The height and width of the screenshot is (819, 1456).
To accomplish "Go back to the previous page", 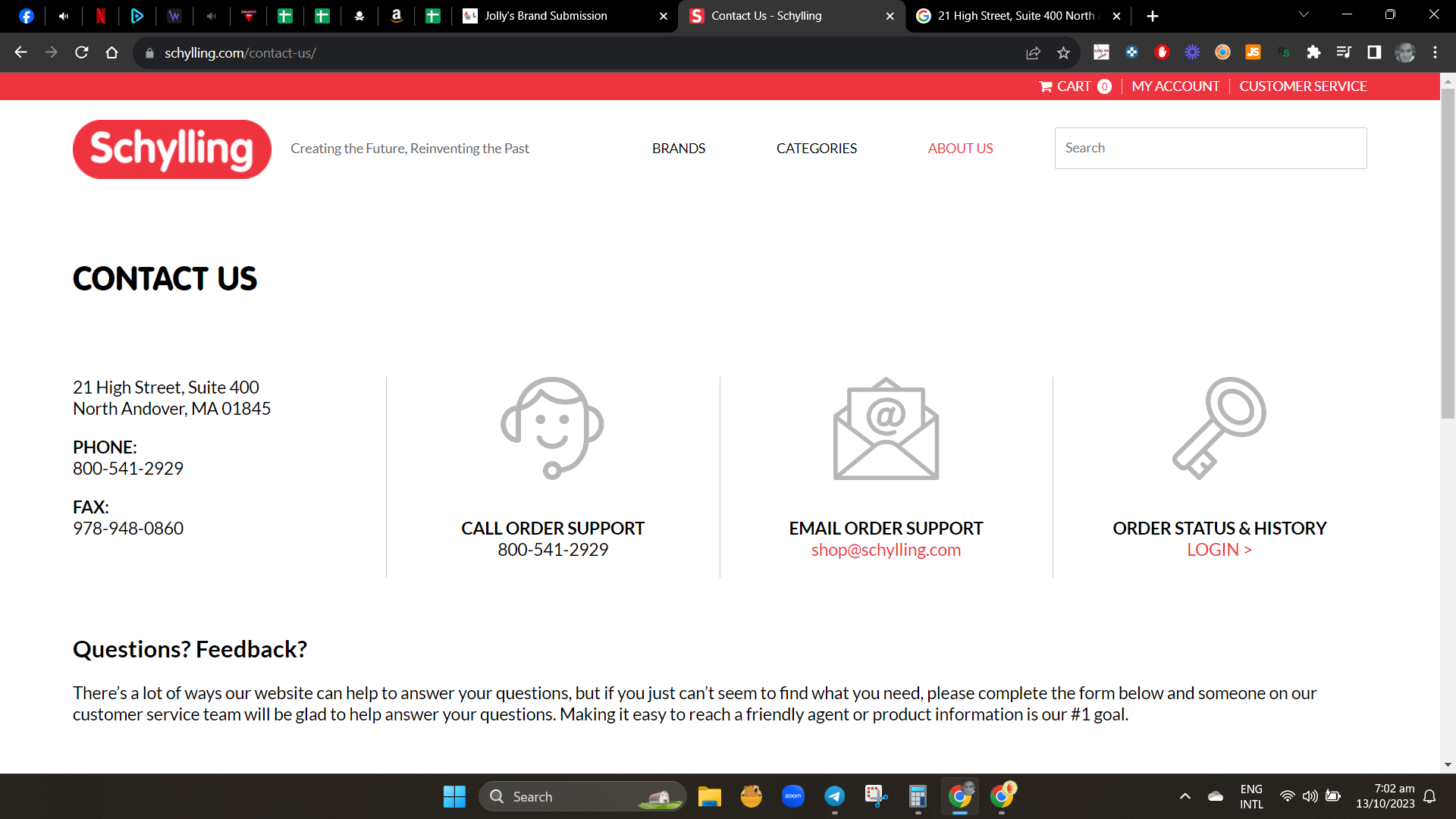I will 21,52.
